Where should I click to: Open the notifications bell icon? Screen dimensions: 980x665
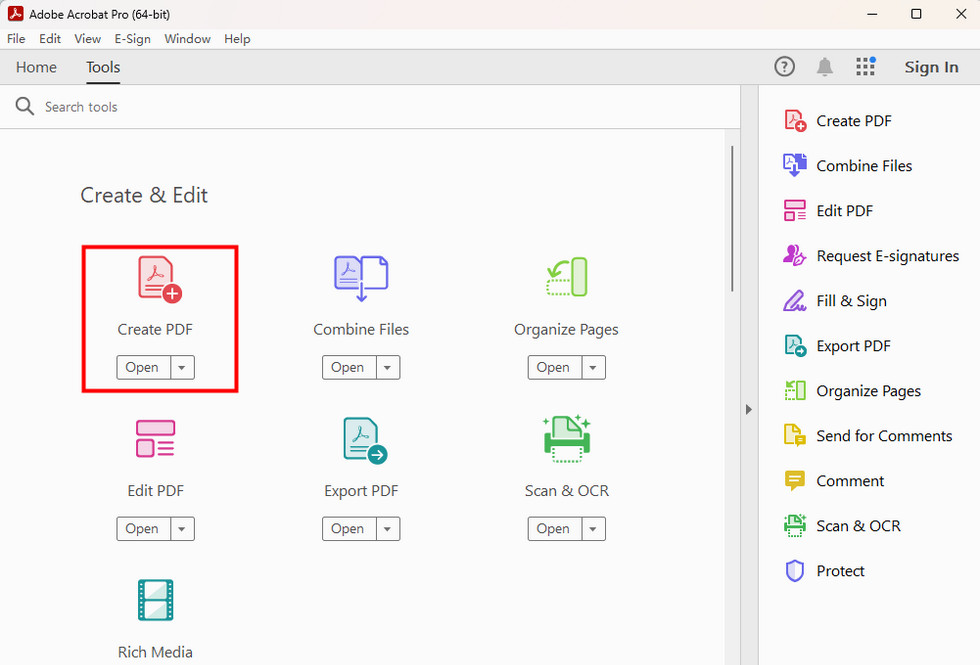tap(825, 67)
